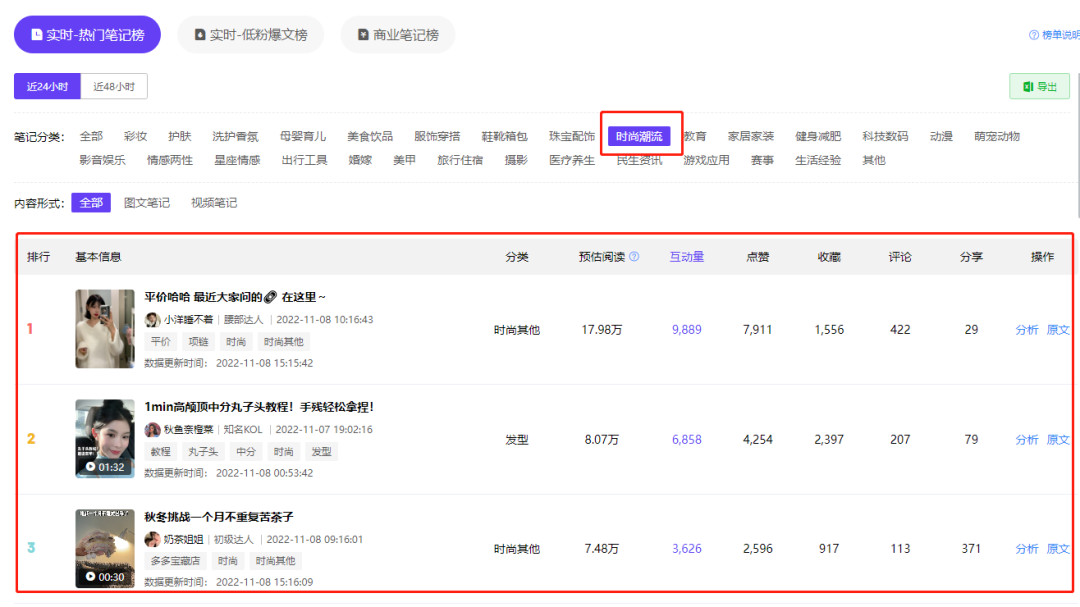Click the avatar of author 秋鱼奈橙菜

152,429
